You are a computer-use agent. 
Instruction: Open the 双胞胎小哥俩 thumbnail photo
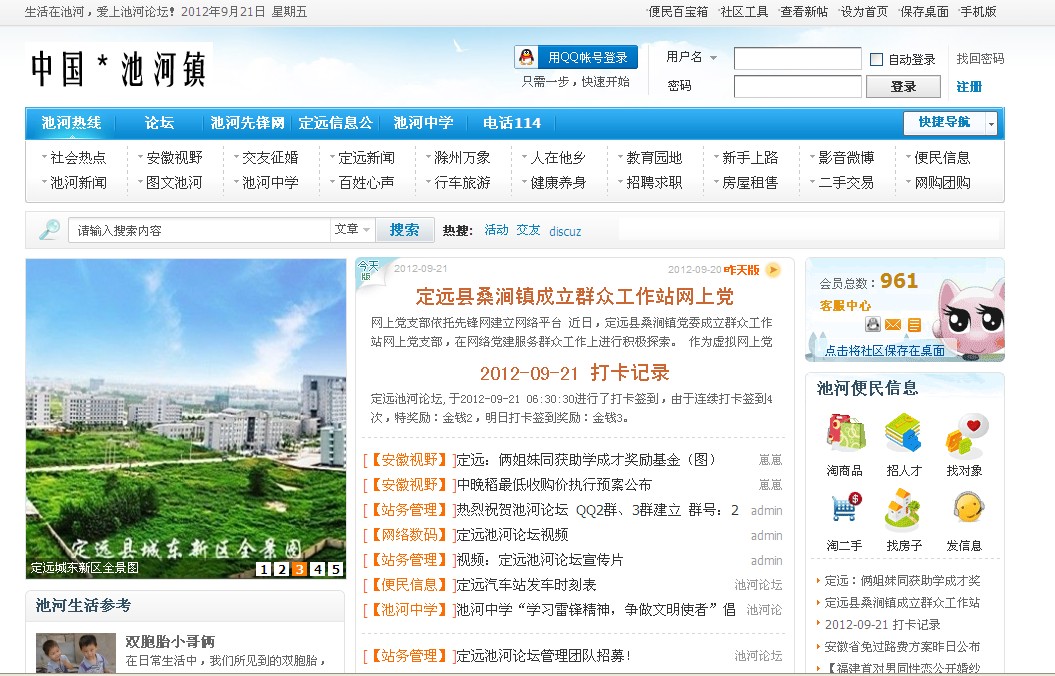click(76, 653)
